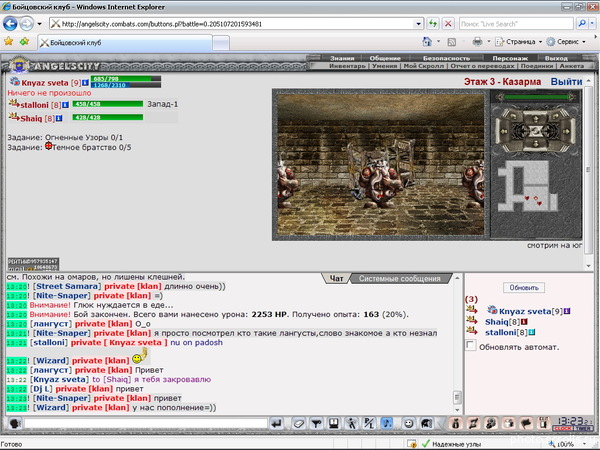Click the money bag icon in the bottom bar
Viewport: 600px width, 450px height.
pos(455,423)
